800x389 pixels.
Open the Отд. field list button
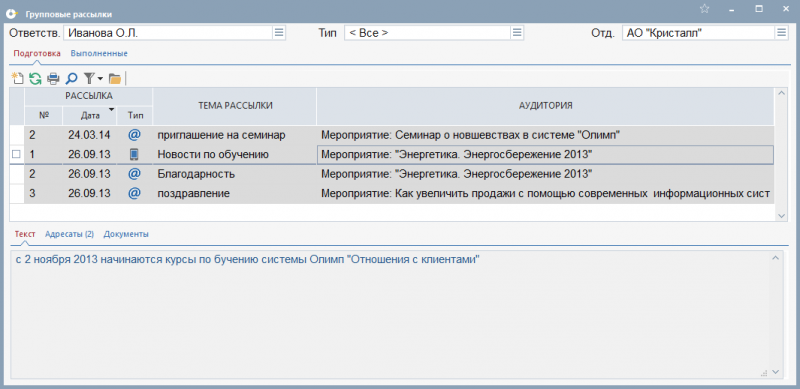pos(781,33)
